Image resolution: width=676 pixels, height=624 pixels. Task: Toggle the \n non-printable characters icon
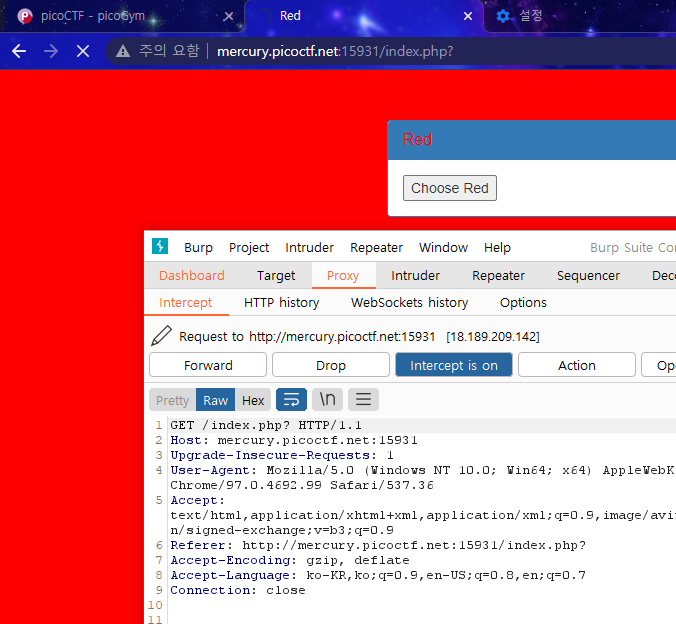click(x=327, y=400)
